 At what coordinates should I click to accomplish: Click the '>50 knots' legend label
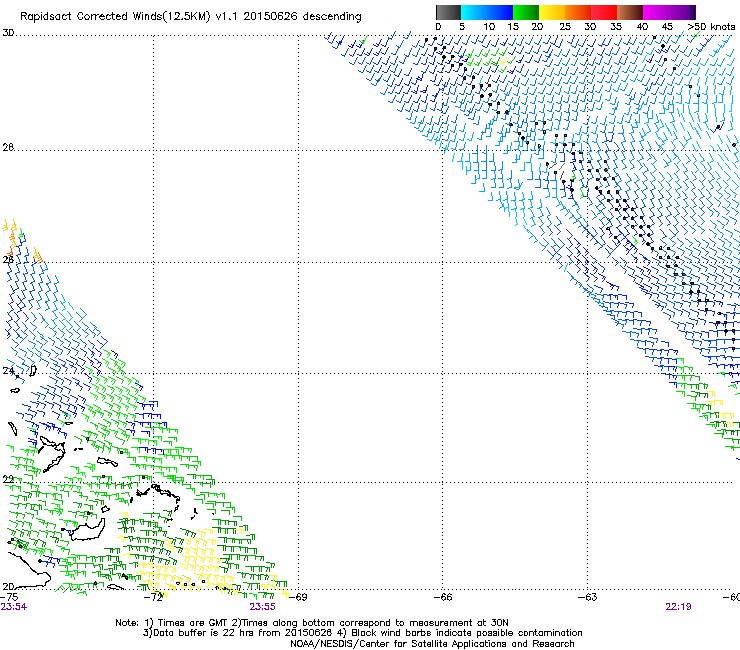click(711, 27)
